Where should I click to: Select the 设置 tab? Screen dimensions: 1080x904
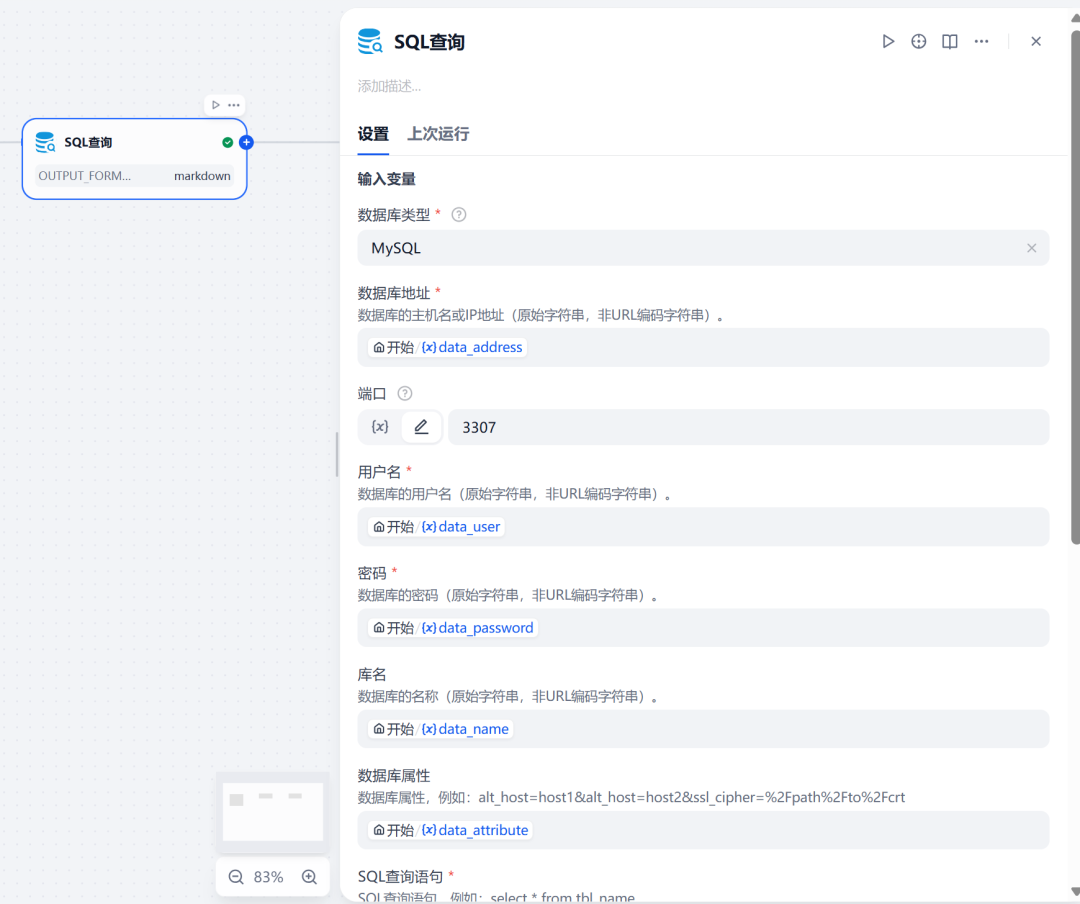click(373, 134)
